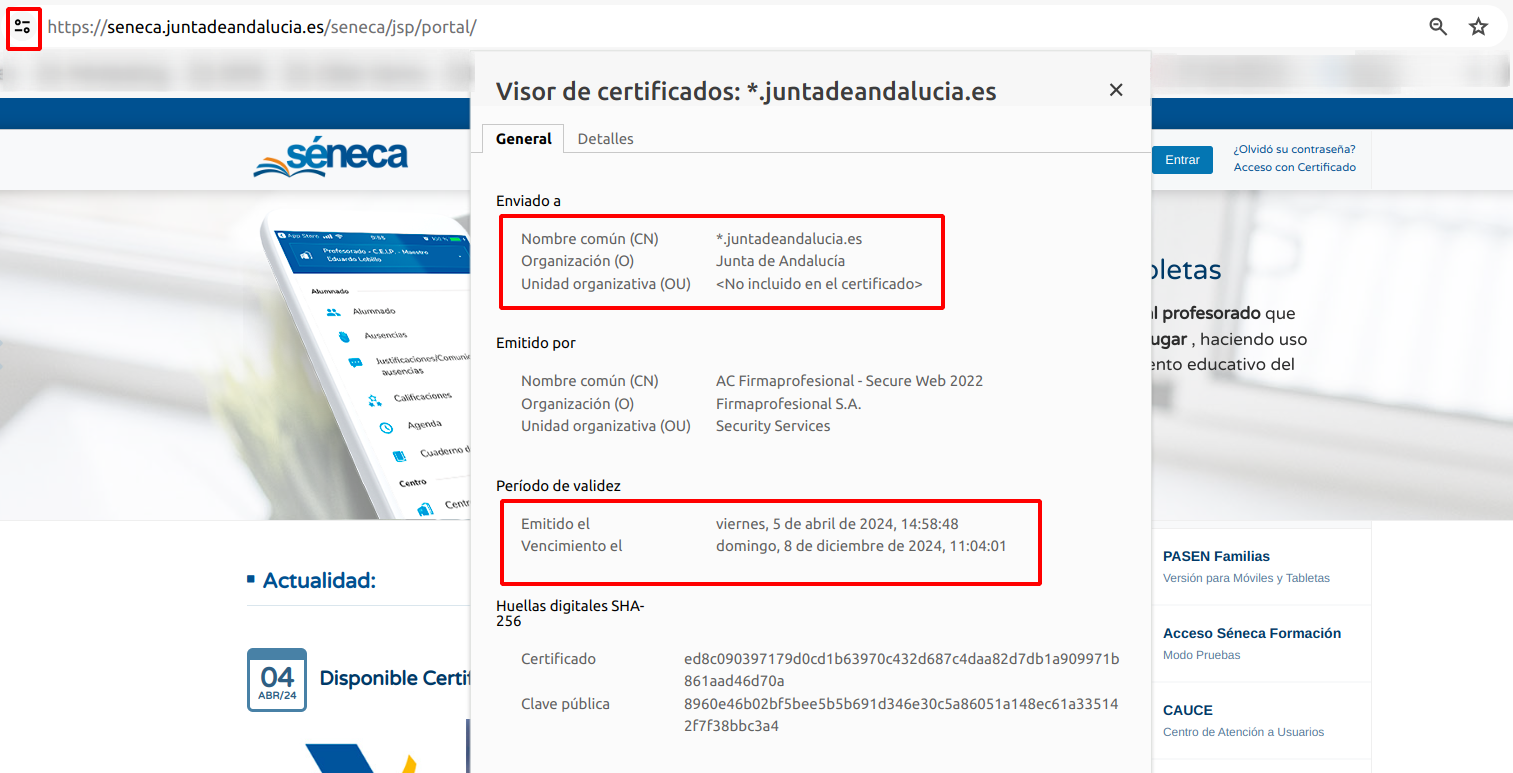The width and height of the screenshot is (1513, 773).
Task: Click the Firmaprofesional S.A. organization value
Action: [x=788, y=404]
